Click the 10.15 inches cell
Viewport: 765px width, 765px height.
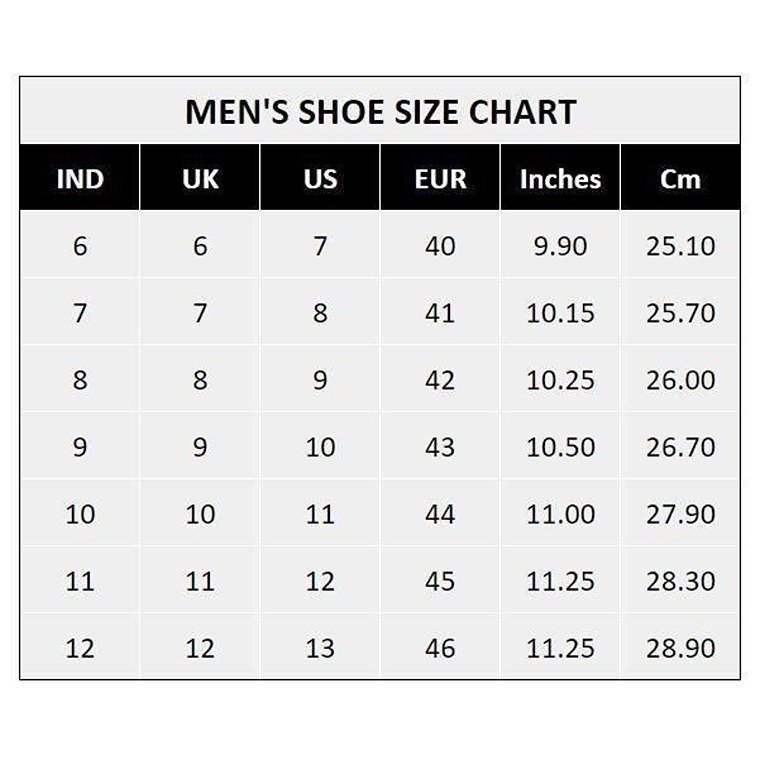tap(560, 313)
